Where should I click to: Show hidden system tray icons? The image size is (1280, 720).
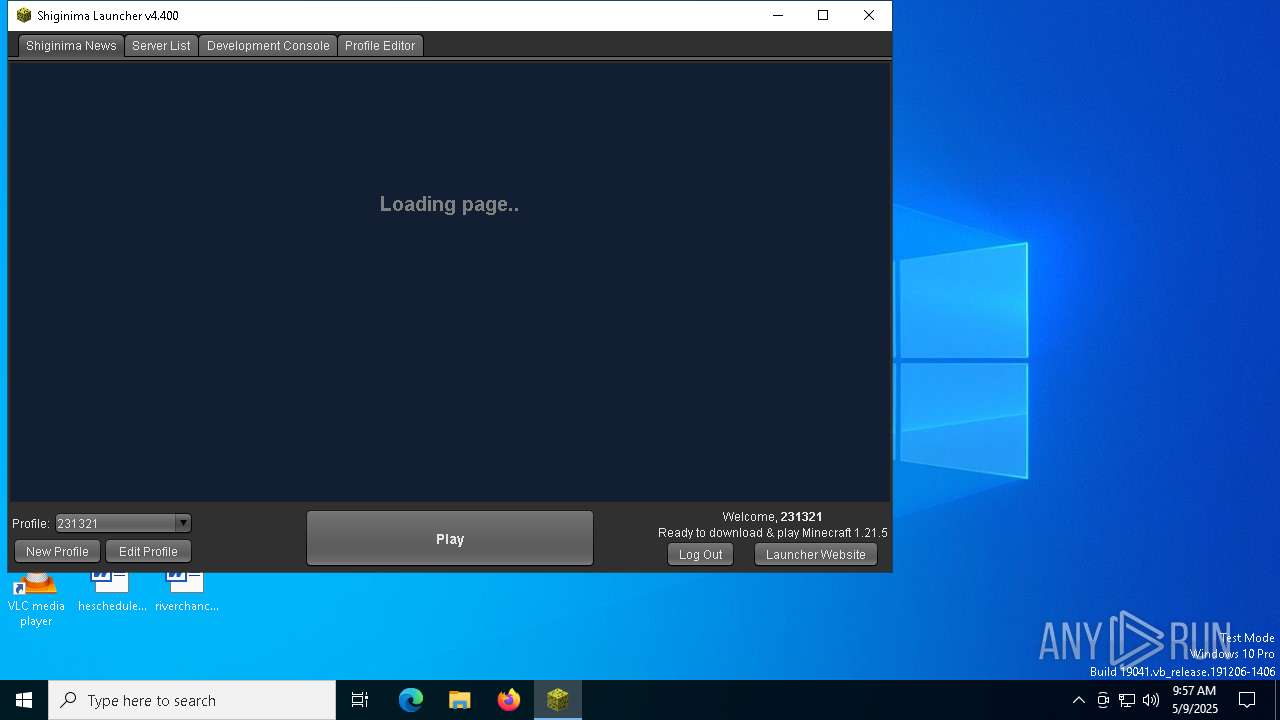click(1078, 700)
